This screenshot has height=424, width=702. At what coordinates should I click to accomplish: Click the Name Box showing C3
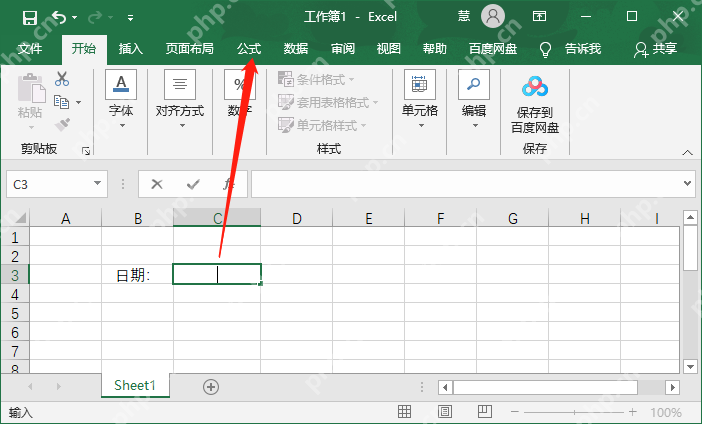point(48,184)
